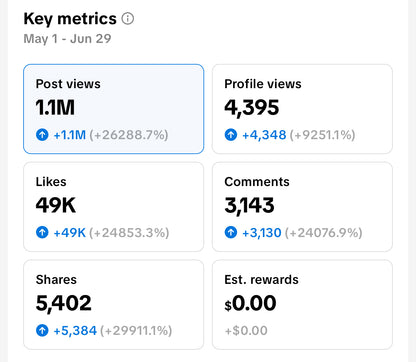The image size is (416, 362).
Task: Select the Post views metric card
Action: point(113,109)
